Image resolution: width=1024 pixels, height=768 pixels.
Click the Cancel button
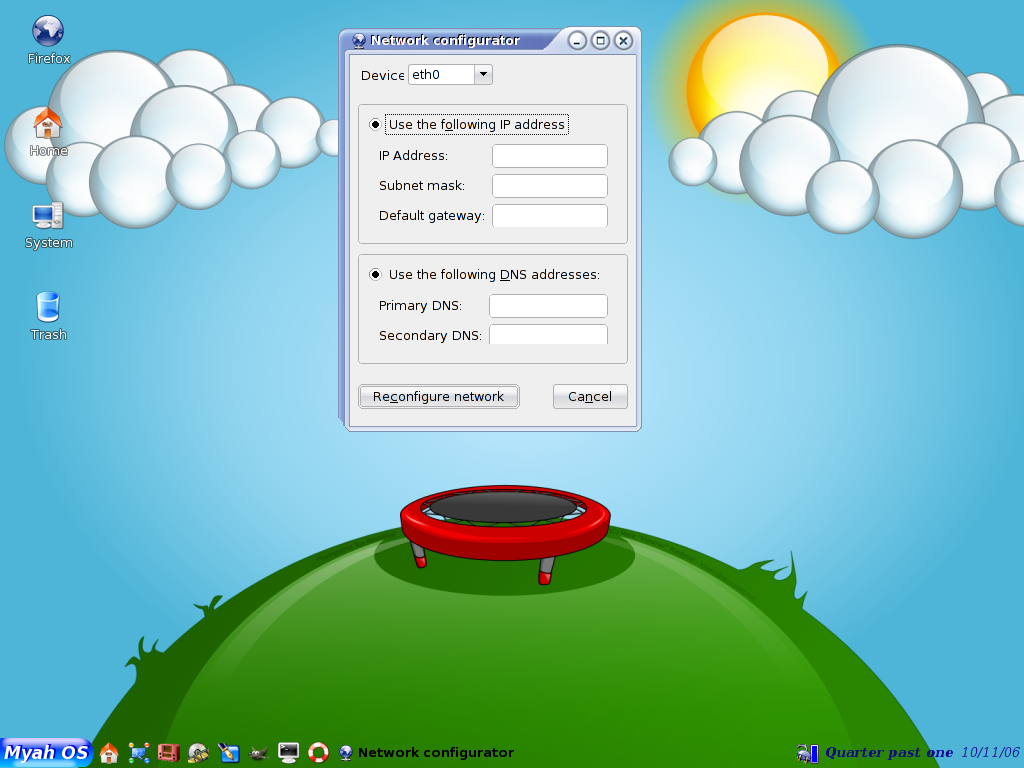[590, 396]
